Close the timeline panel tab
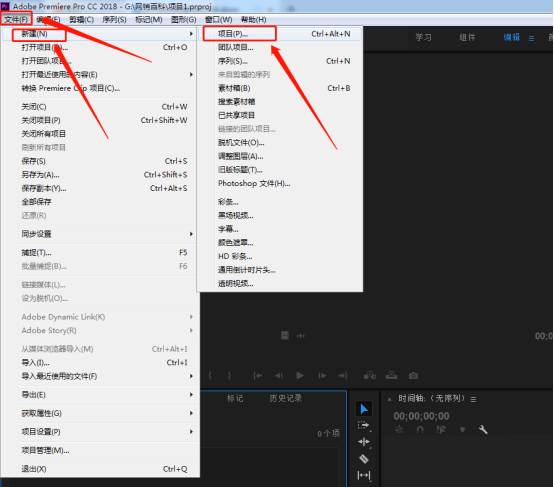Viewport: 554px width, 487px height. click(x=389, y=400)
